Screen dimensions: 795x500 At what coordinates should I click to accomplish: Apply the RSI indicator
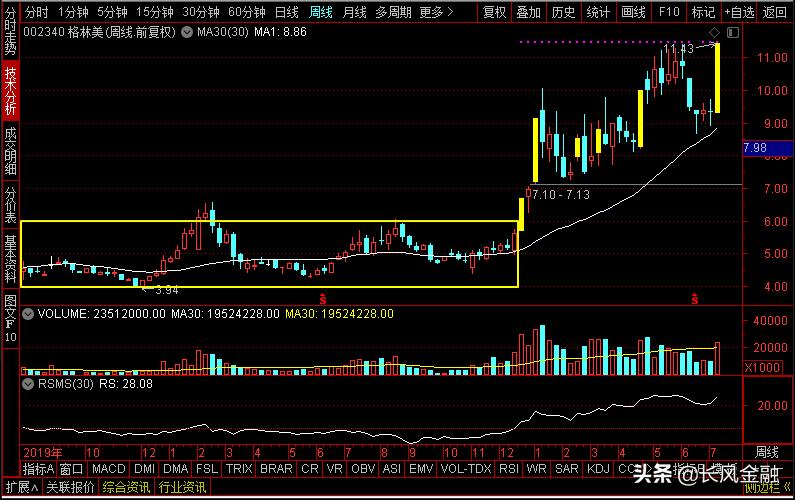[509, 469]
